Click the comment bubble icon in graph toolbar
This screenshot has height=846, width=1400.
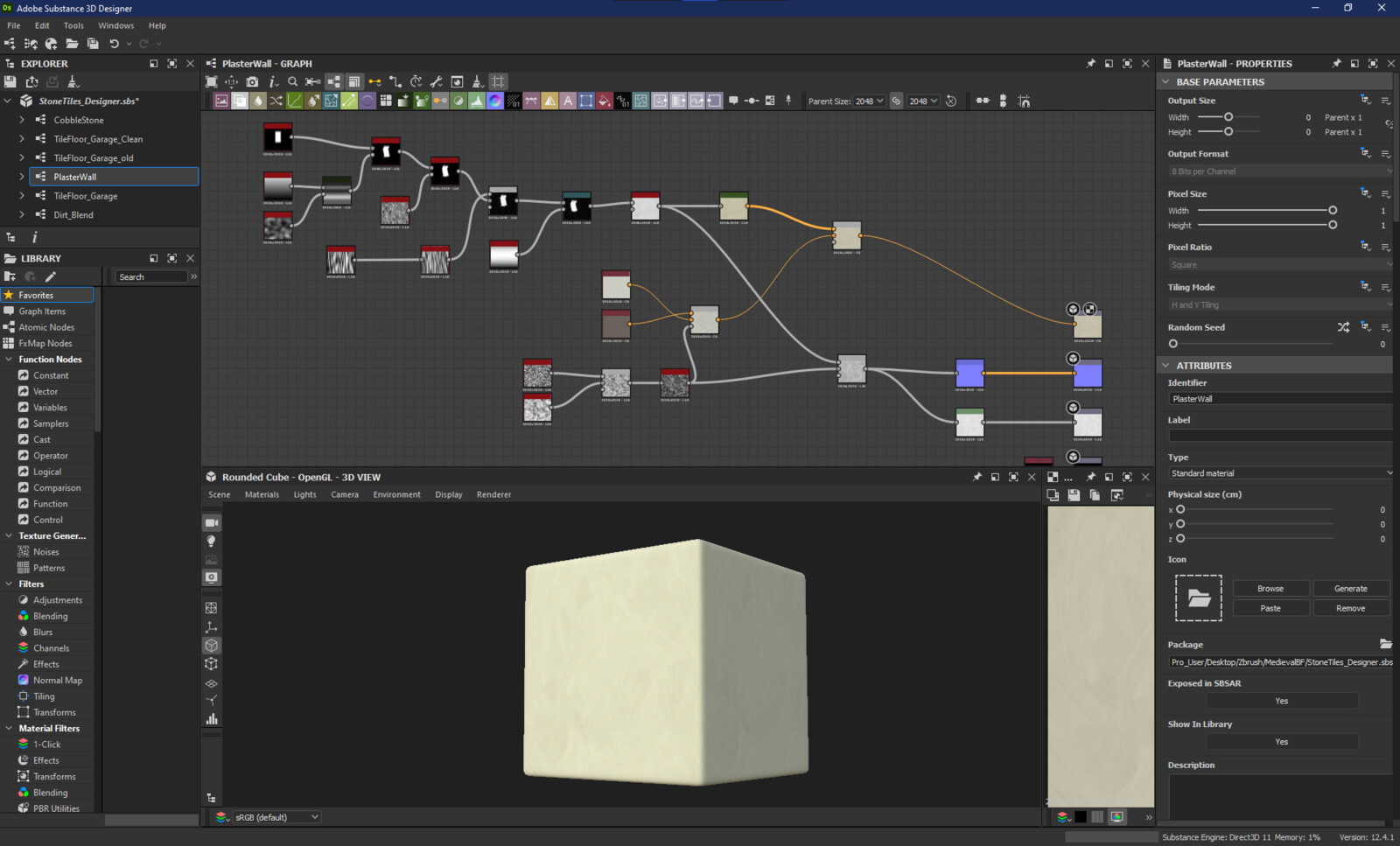pos(733,101)
